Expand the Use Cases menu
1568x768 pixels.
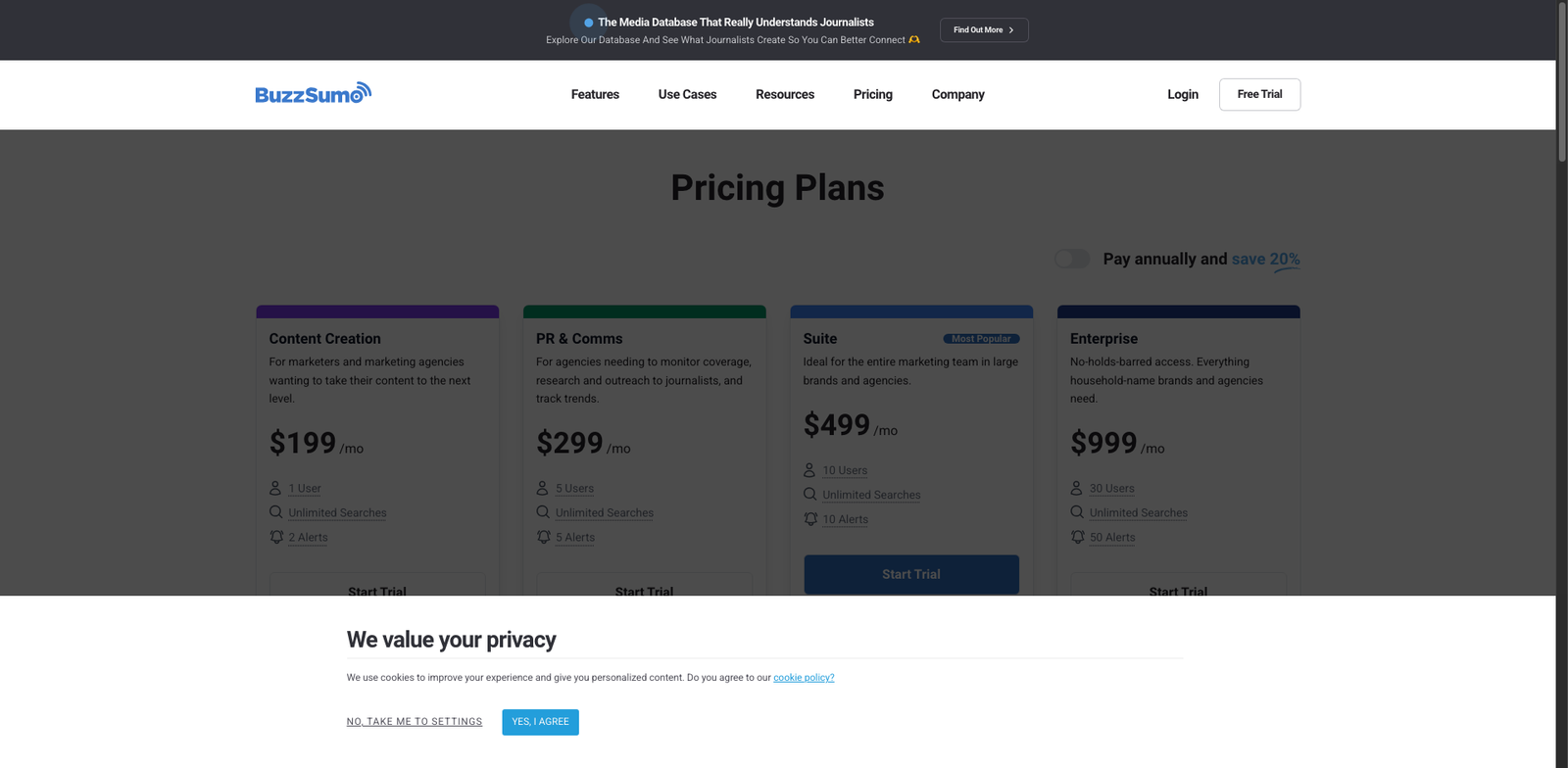[x=687, y=94]
